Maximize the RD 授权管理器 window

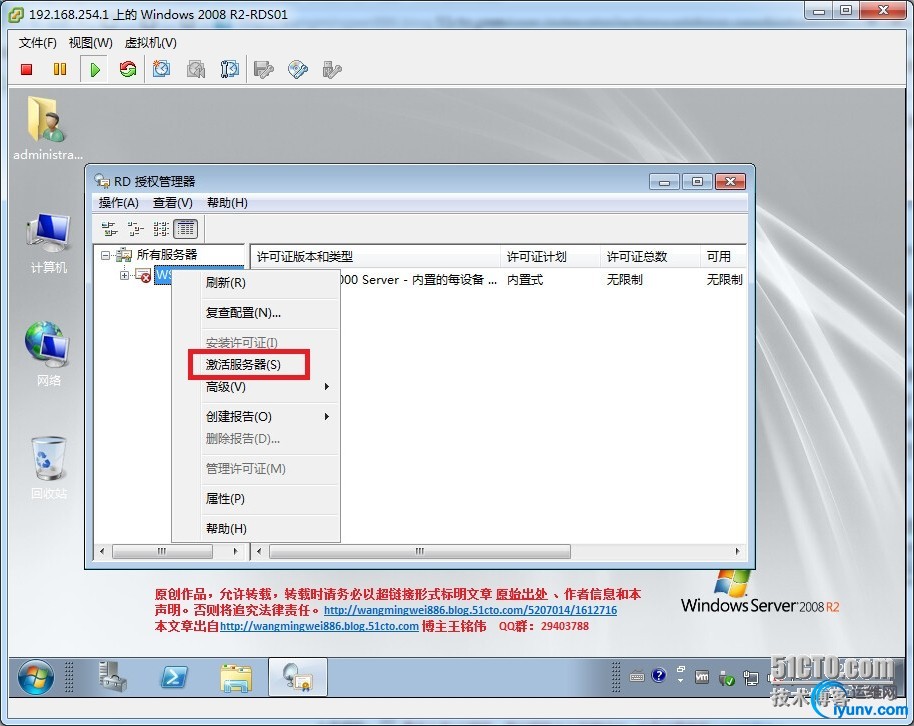point(697,181)
